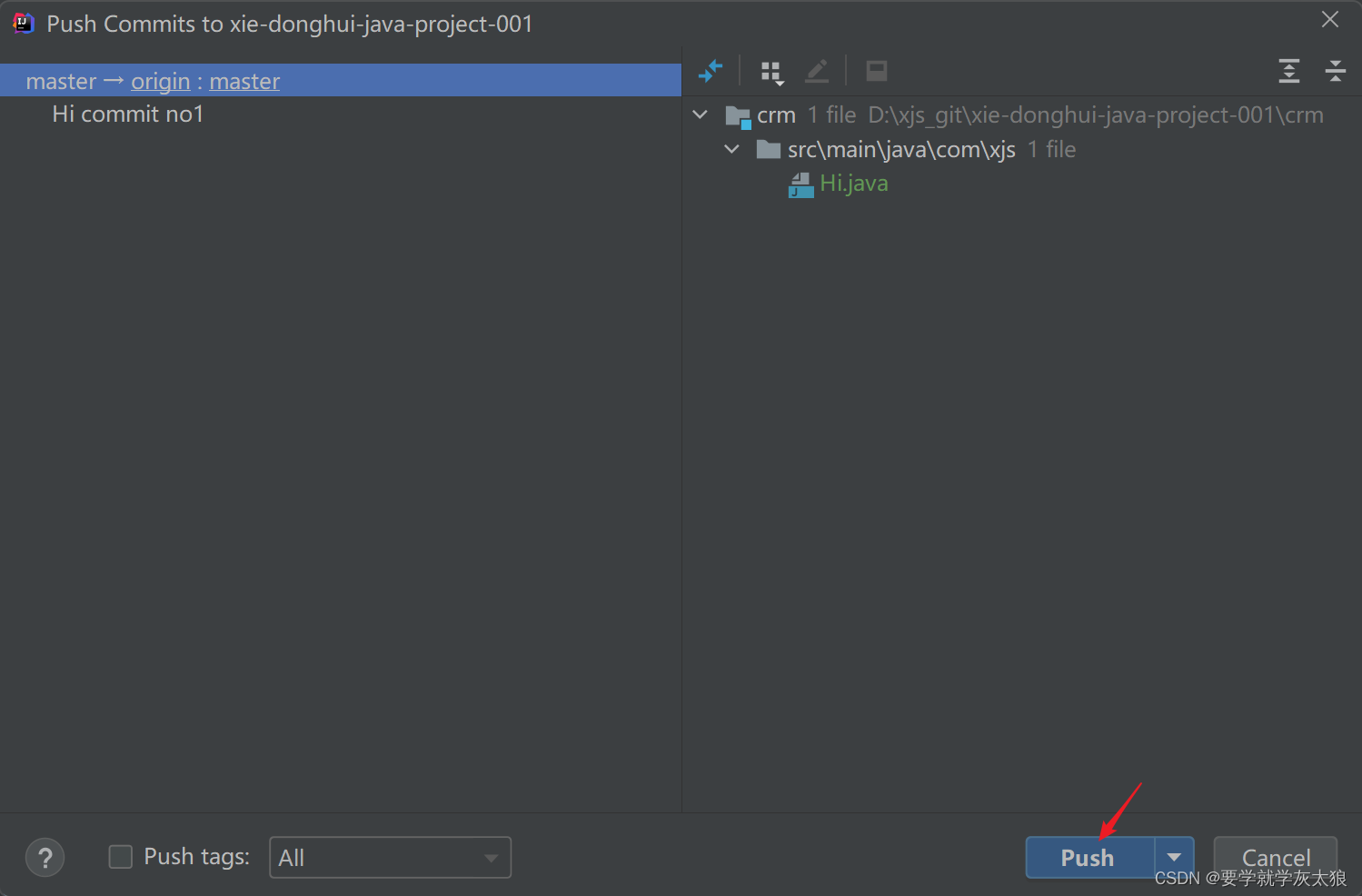Close the Push Commits dialog

tap(1330, 20)
